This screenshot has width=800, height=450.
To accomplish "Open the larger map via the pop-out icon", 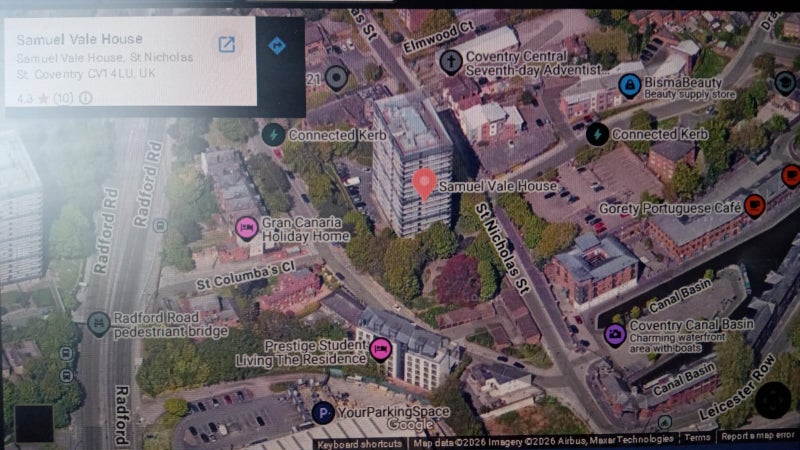I will click(227, 45).
